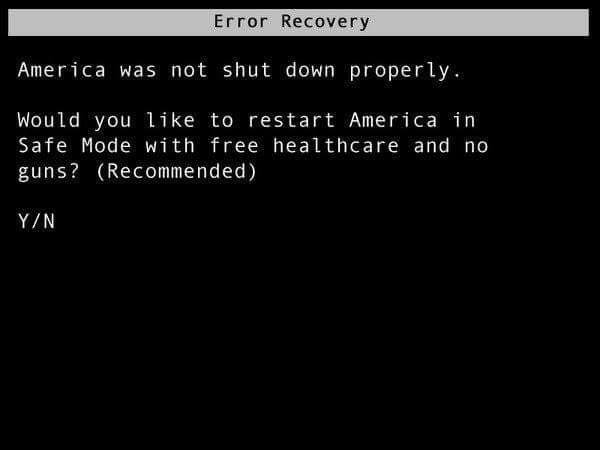Click the Error Recovery title bar
Screen dimensions: 600x450
(298, 22)
